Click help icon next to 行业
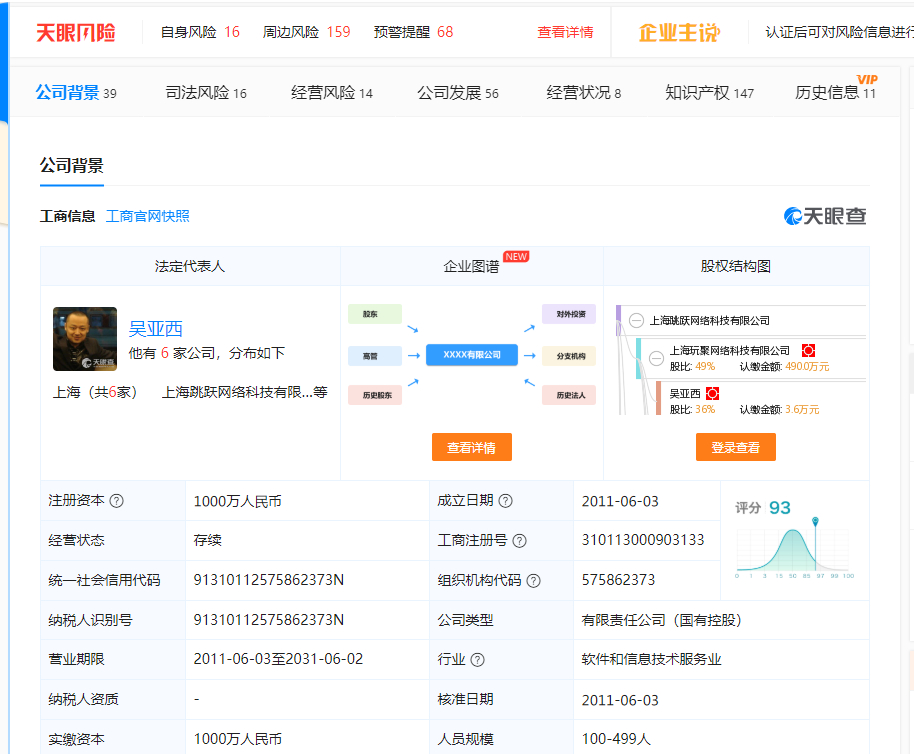The height and width of the screenshot is (754, 914). [x=478, y=660]
